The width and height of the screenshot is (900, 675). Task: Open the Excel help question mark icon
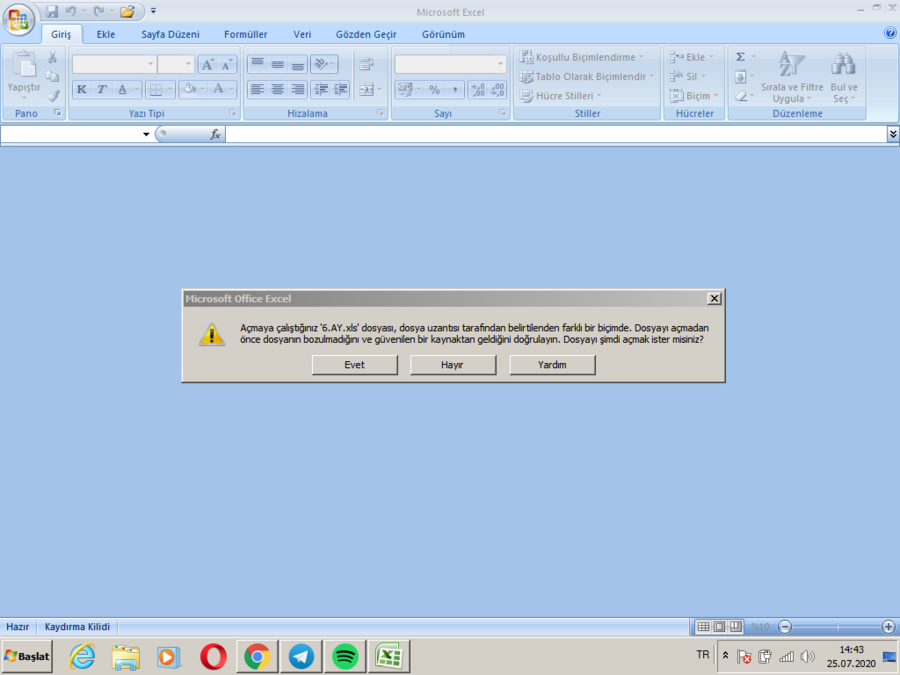pyautogui.click(x=890, y=33)
